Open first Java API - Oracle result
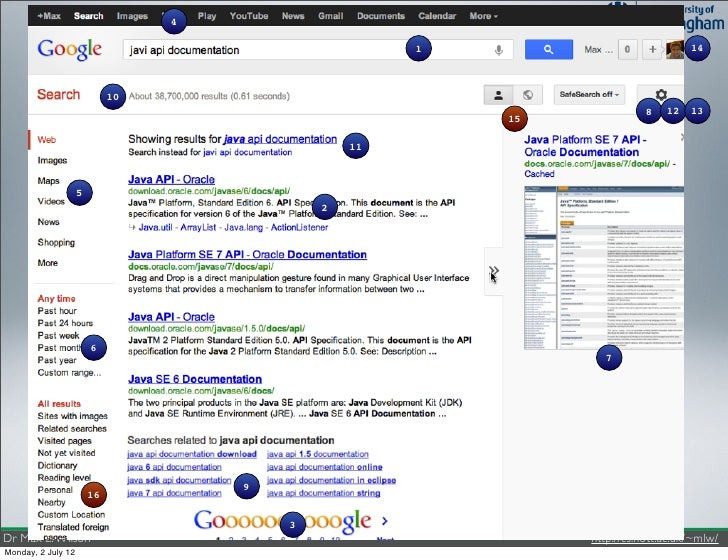 [x=171, y=179]
